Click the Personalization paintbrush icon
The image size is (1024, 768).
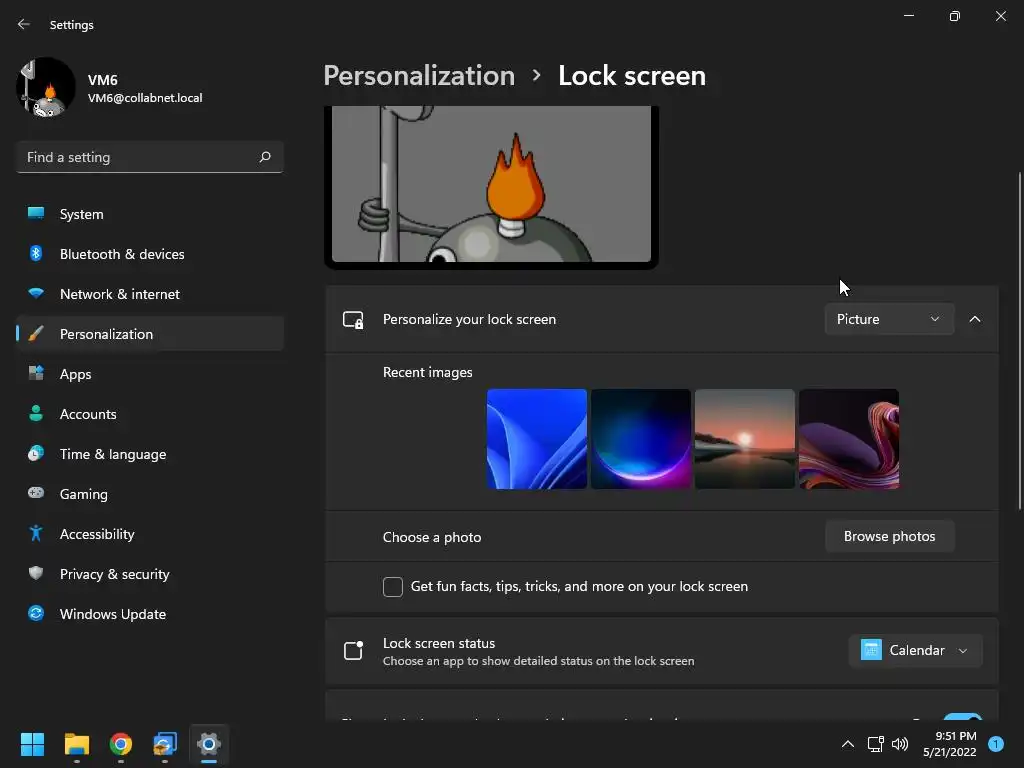[x=36, y=334]
